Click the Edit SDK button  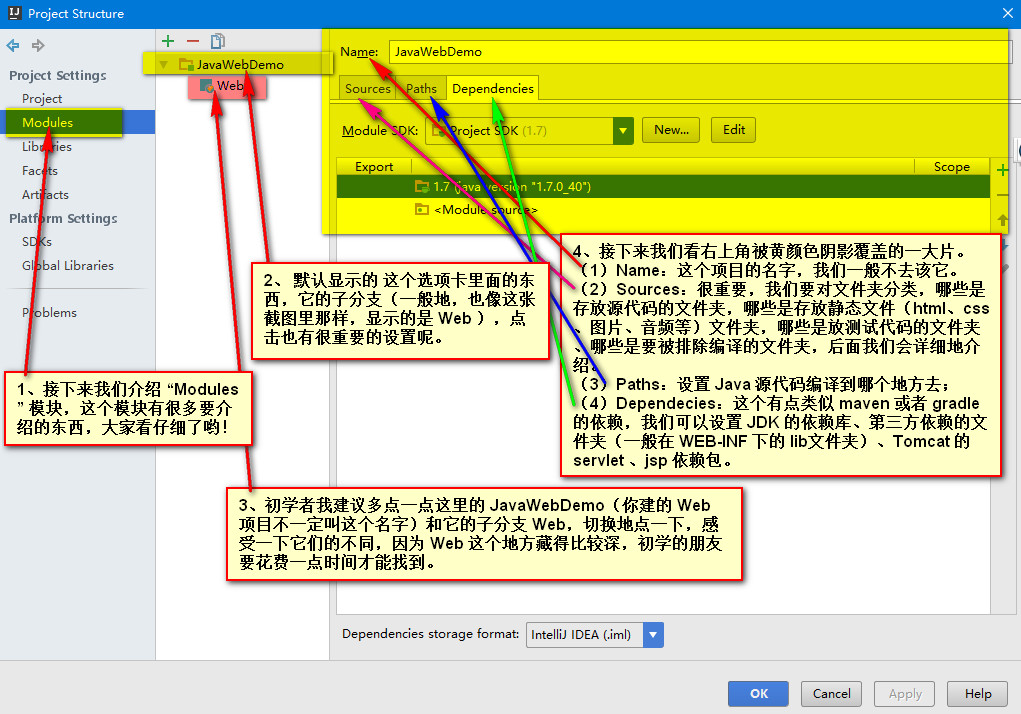click(x=734, y=130)
